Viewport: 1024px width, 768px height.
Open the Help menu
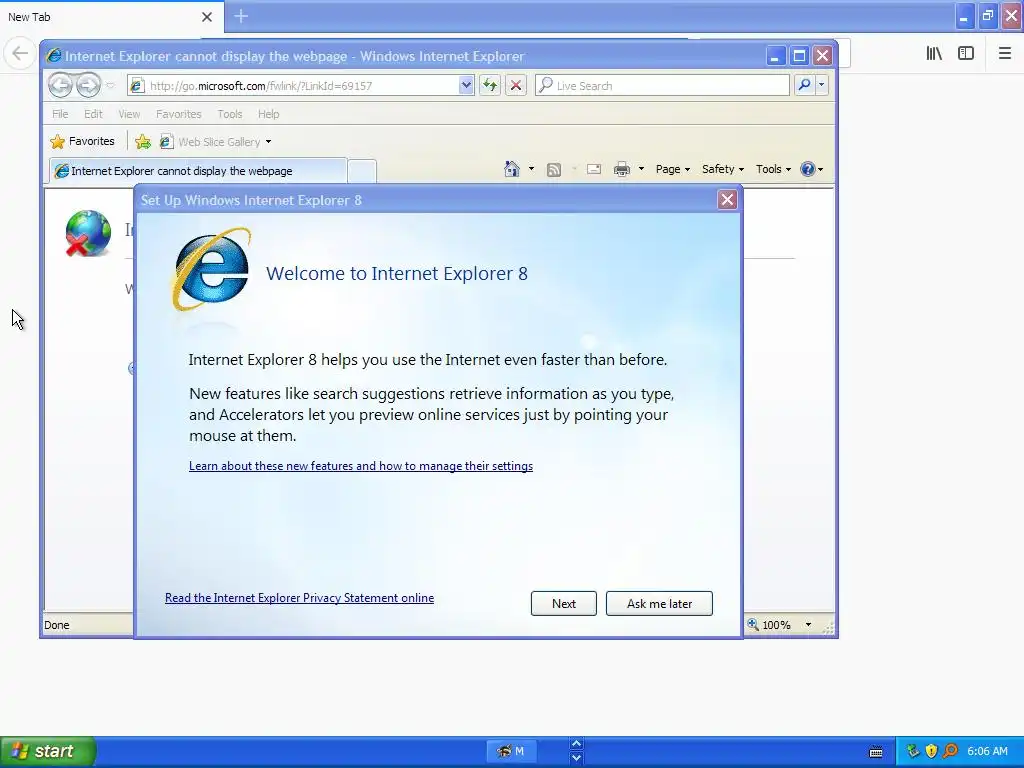click(268, 114)
